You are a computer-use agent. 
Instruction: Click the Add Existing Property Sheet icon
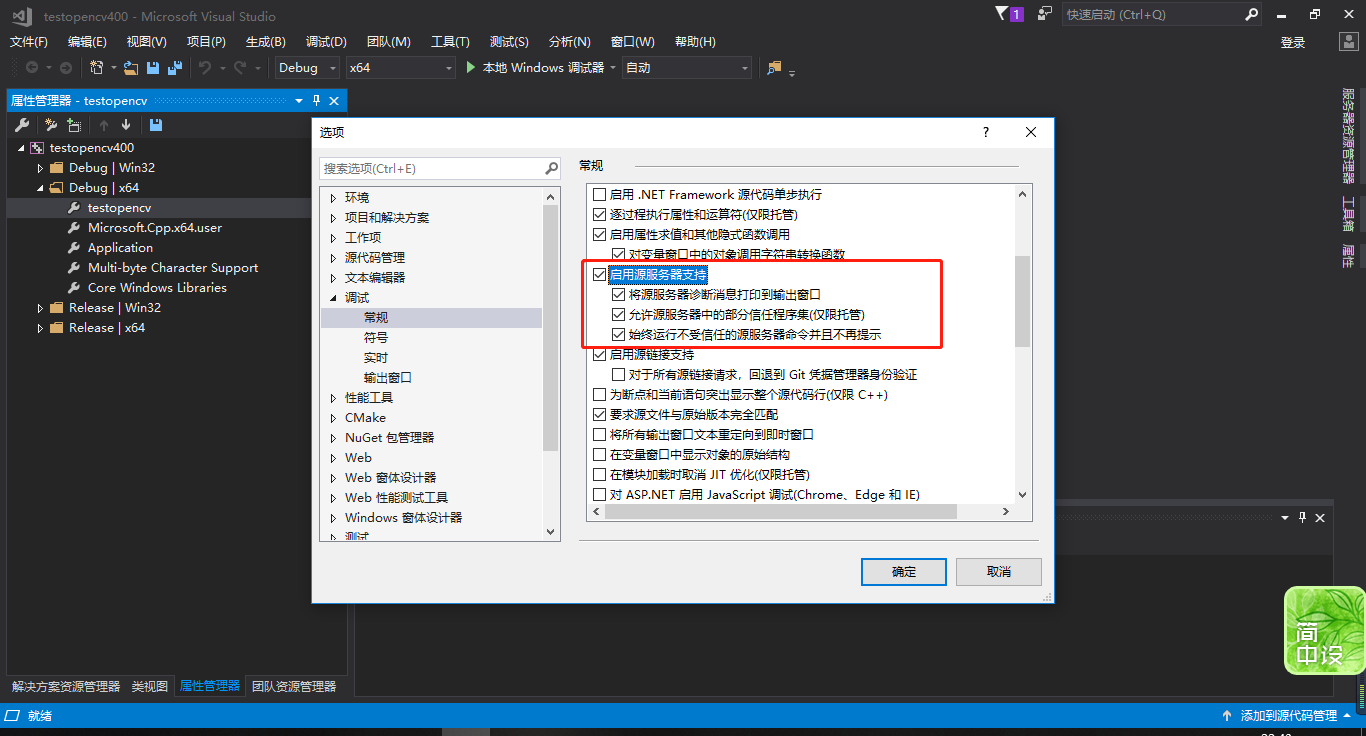74,125
